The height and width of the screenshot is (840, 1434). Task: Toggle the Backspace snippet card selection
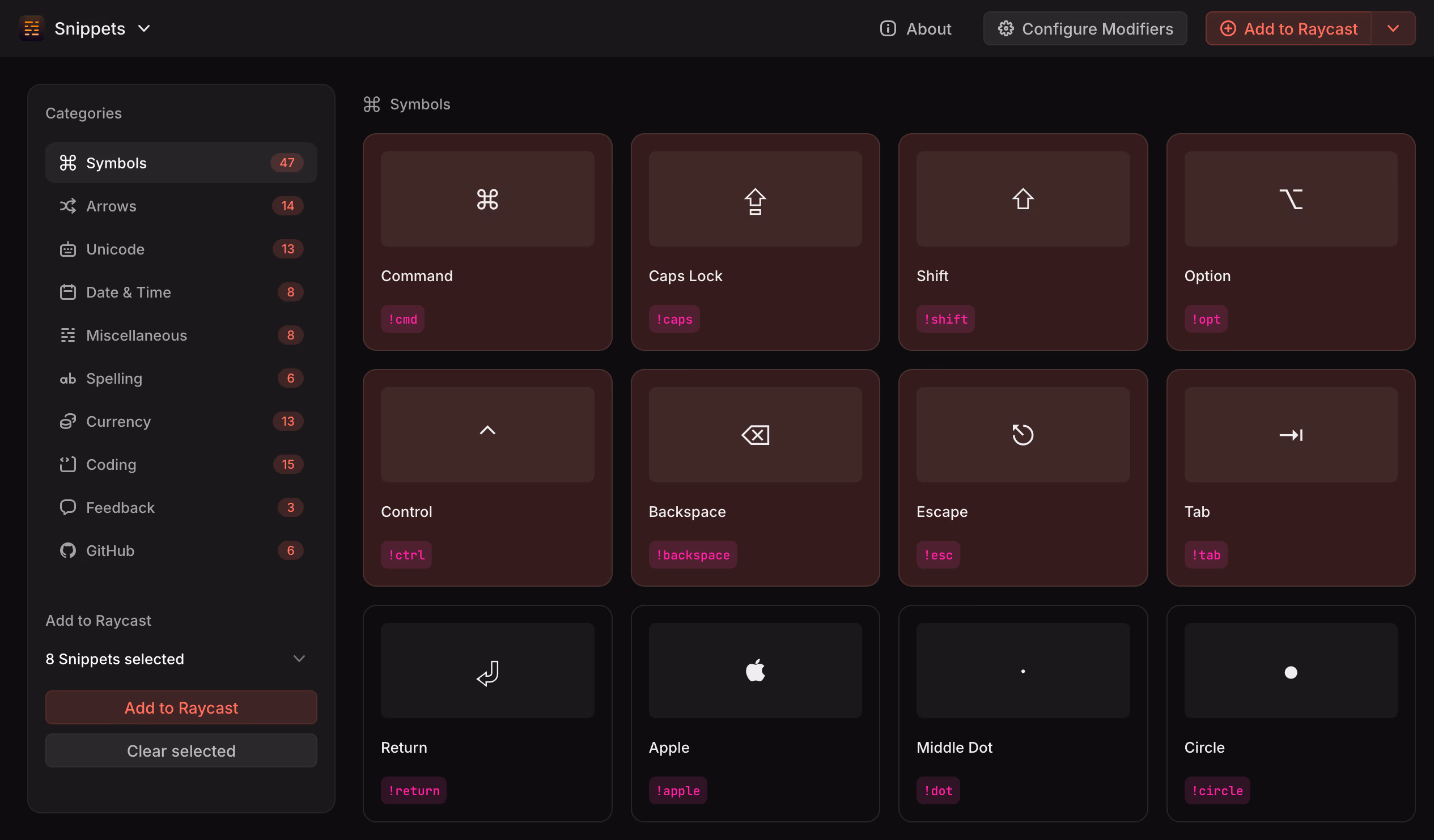(x=755, y=477)
